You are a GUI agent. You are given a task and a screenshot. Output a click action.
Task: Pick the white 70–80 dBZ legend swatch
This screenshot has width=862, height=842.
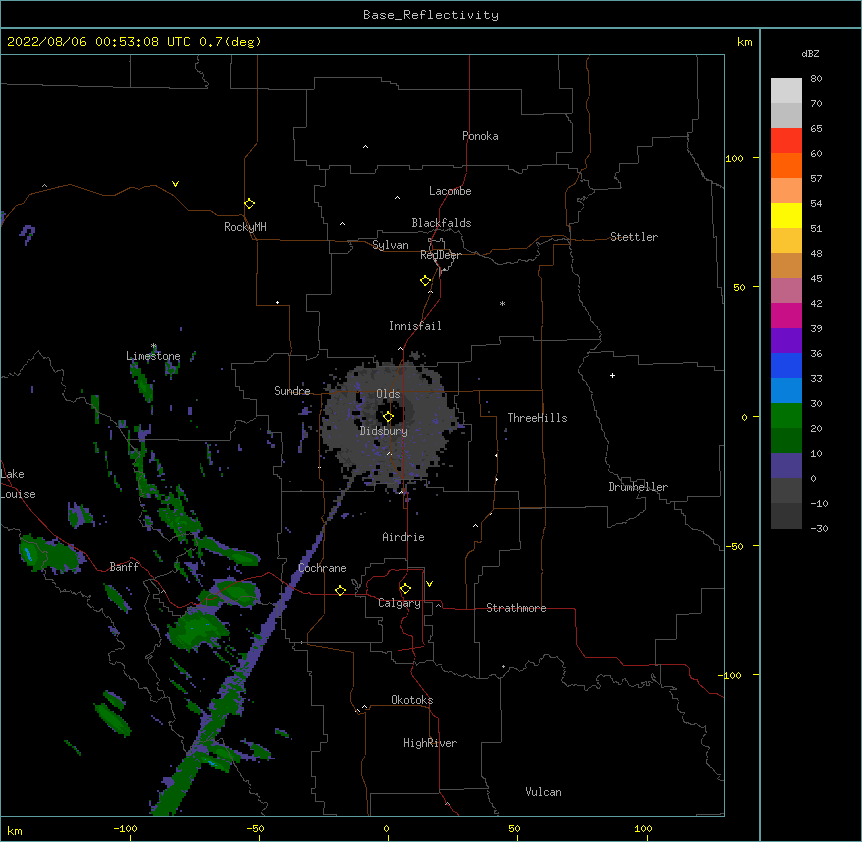(x=786, y=91)
